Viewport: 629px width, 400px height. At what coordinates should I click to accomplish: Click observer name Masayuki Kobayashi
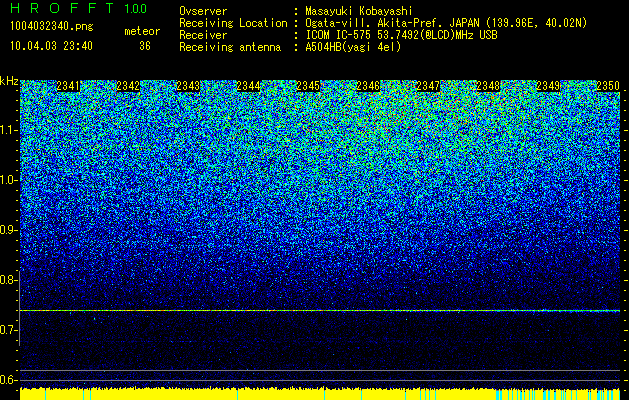(359, 11)
